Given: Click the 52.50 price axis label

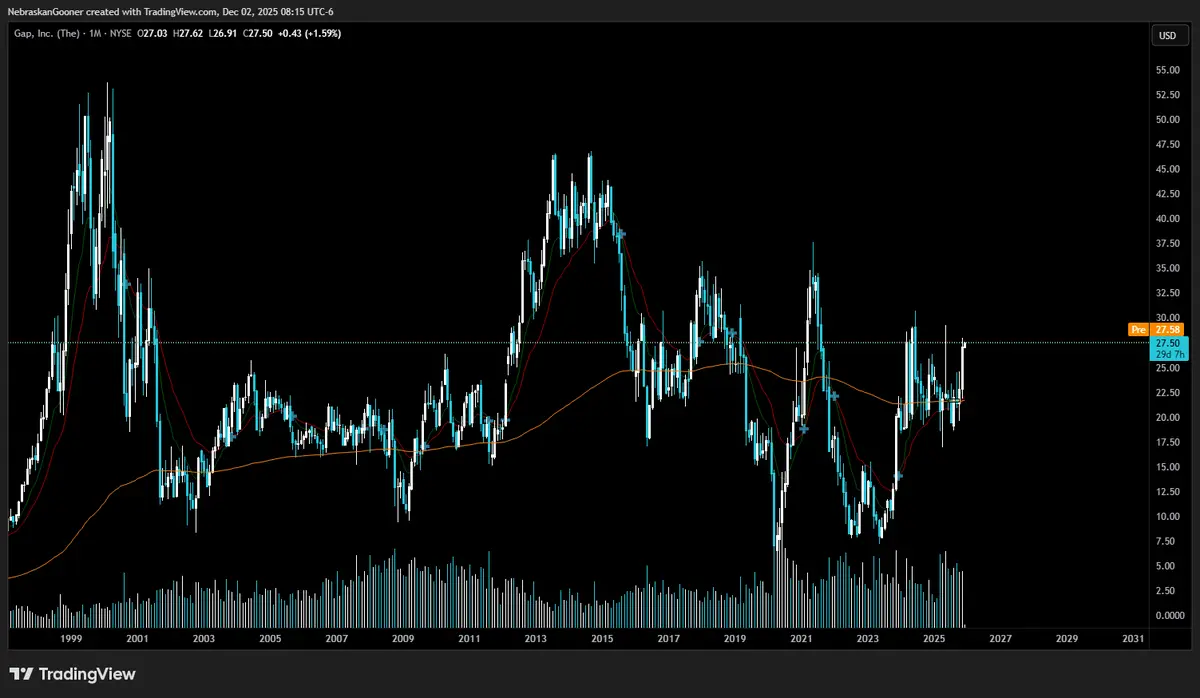Looking at the screenshot, I should (x=1167, y=95).
